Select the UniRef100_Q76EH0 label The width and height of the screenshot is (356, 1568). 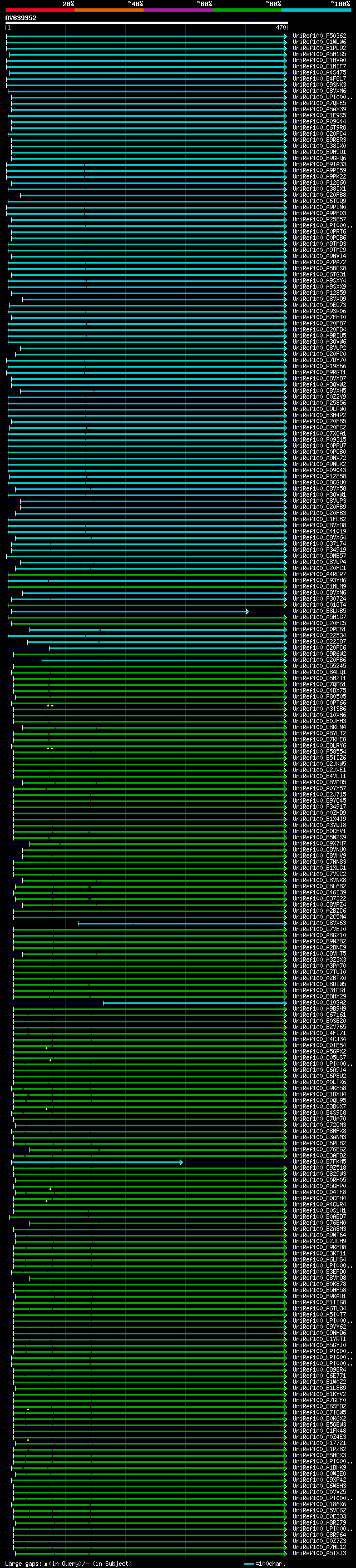click(319, 1223)
